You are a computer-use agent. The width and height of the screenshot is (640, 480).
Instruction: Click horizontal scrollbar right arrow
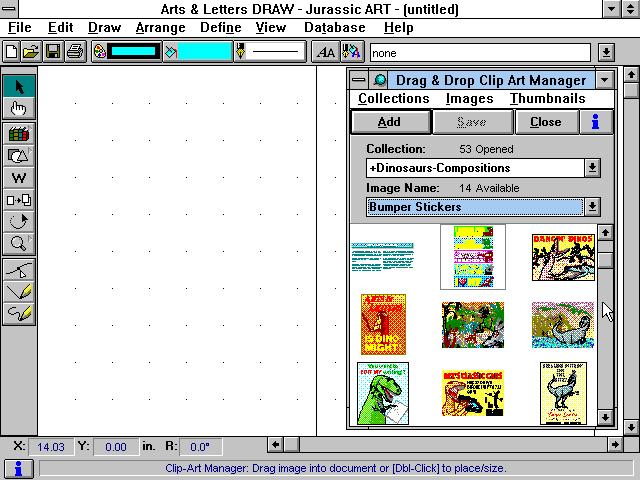(x=615, y=444)
